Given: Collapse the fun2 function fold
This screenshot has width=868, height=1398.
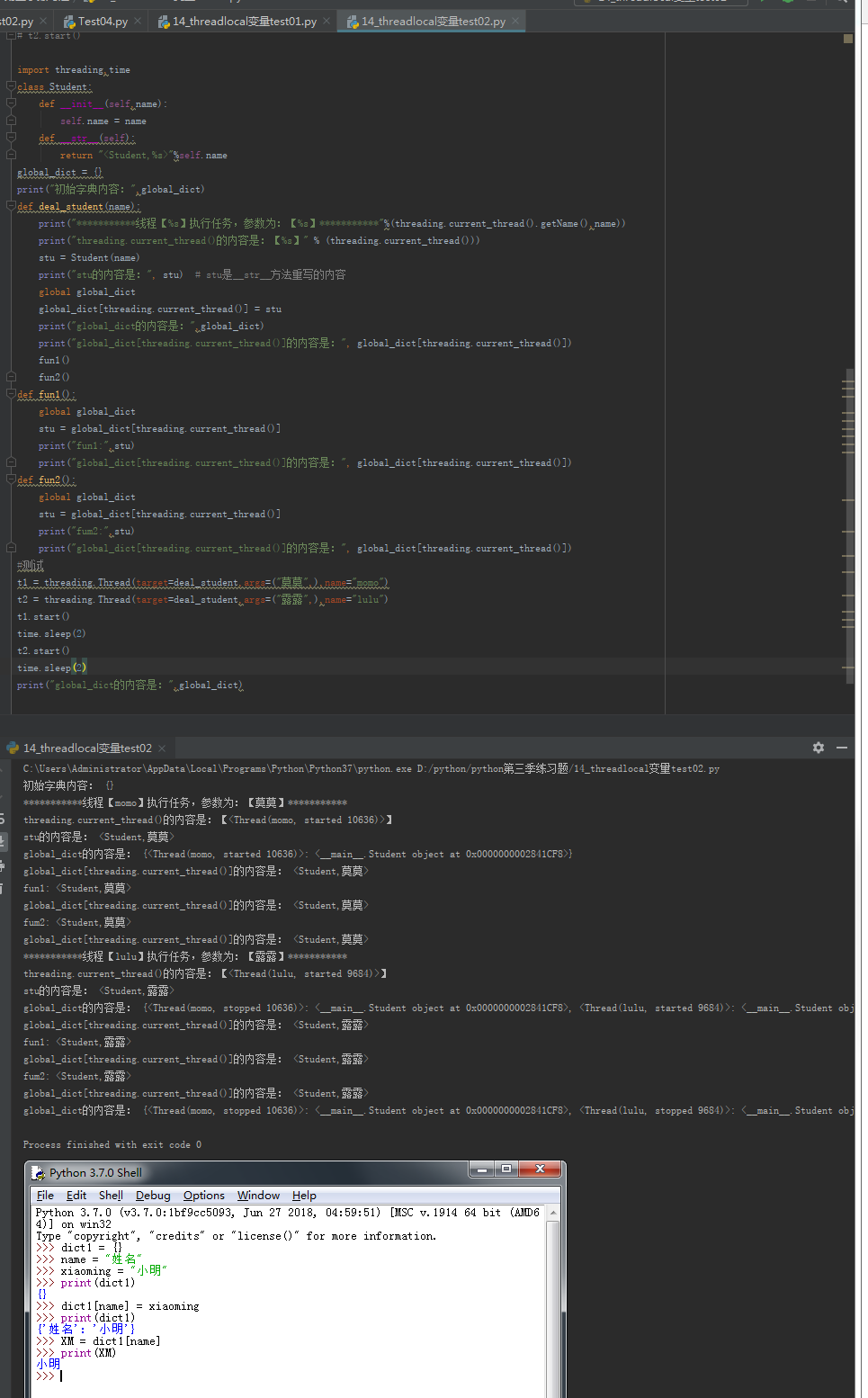Looking at the screenshot, I should [x=11, y=480].
